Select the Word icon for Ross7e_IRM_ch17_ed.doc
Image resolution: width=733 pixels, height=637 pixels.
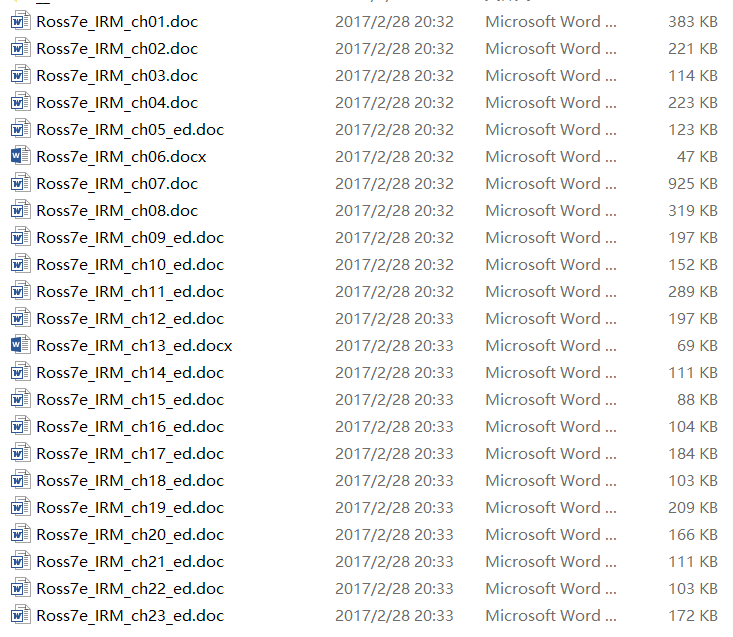21,454
